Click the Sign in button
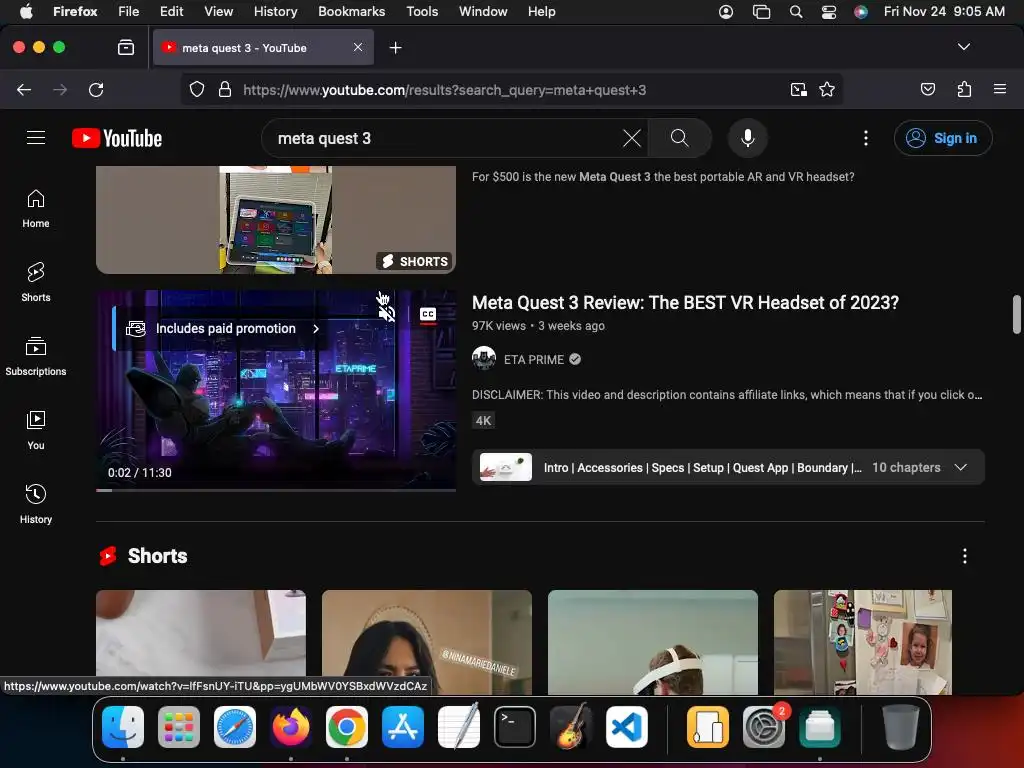1024x768 pixels. (943, 138)
